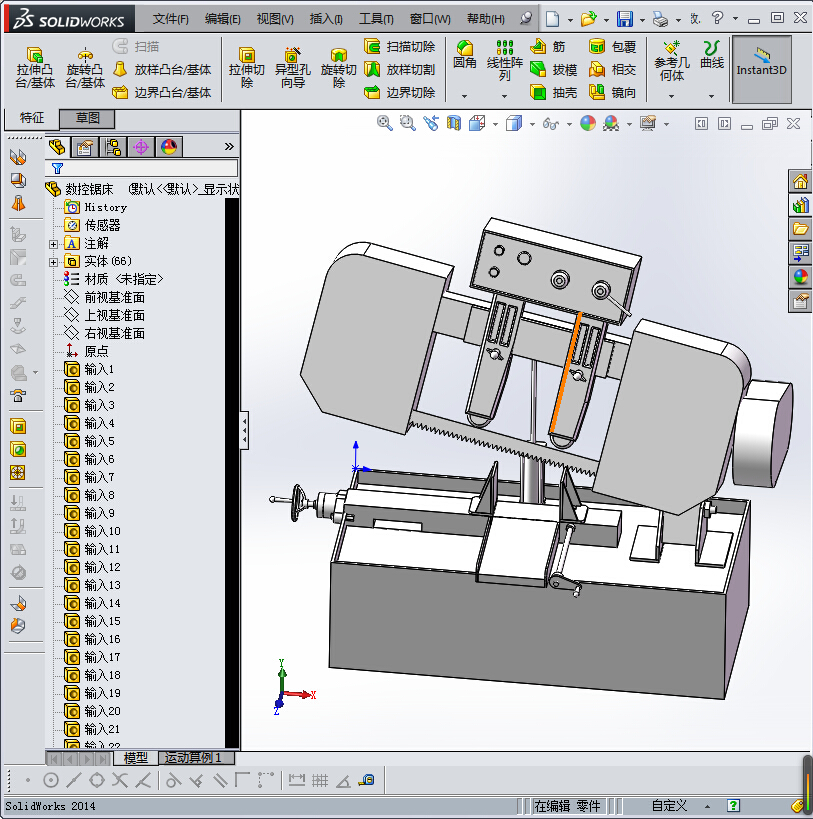Open the ConfigurationManager tab icon
Viewport: 813px width, 819px height.
point(113,147)
